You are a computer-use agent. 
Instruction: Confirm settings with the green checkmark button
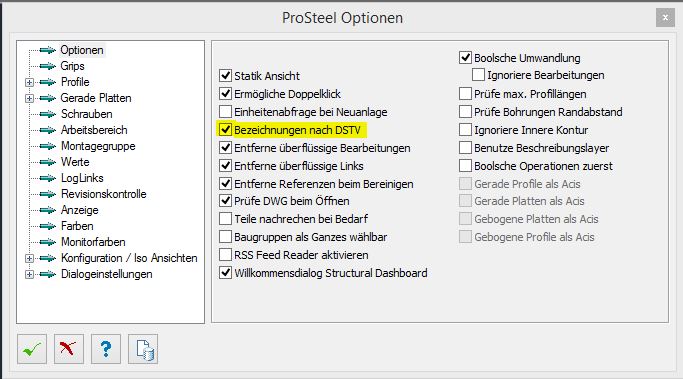tap(32, 349)
